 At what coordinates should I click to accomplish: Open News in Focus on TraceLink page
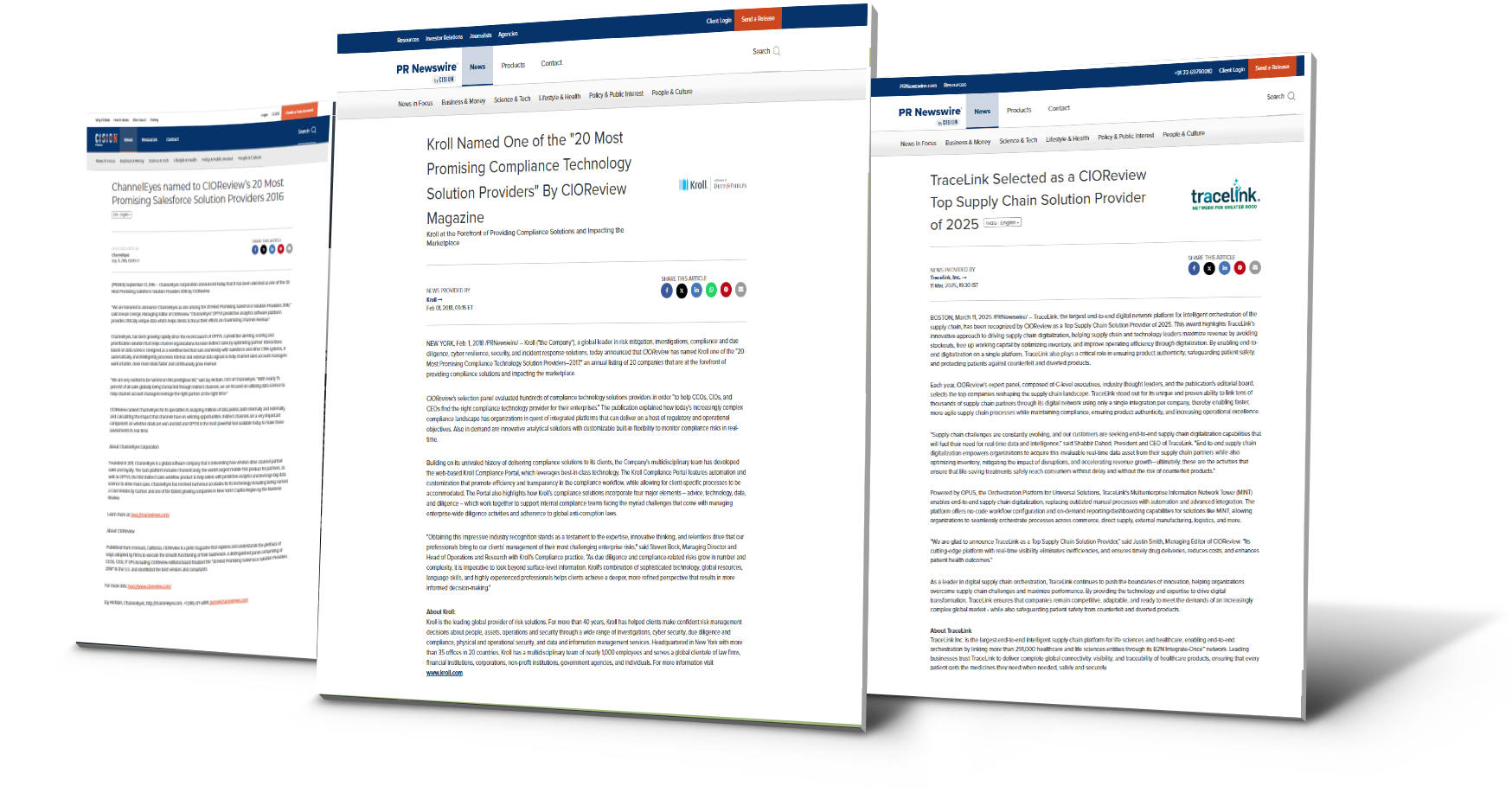pos(918,144)
